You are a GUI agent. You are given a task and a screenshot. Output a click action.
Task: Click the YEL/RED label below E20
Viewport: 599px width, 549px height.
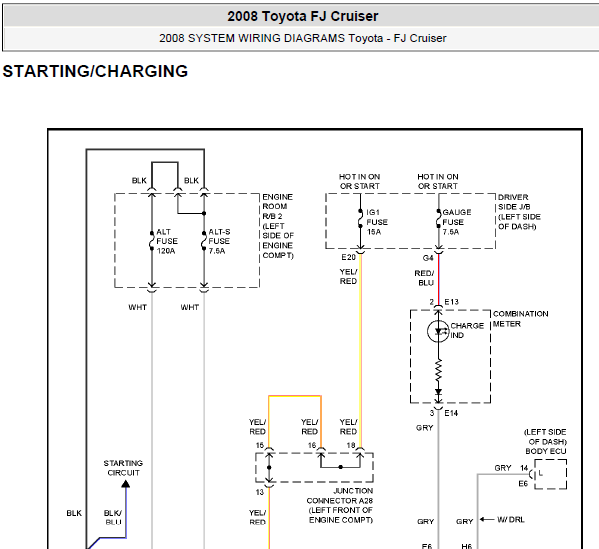coord(348,276)
